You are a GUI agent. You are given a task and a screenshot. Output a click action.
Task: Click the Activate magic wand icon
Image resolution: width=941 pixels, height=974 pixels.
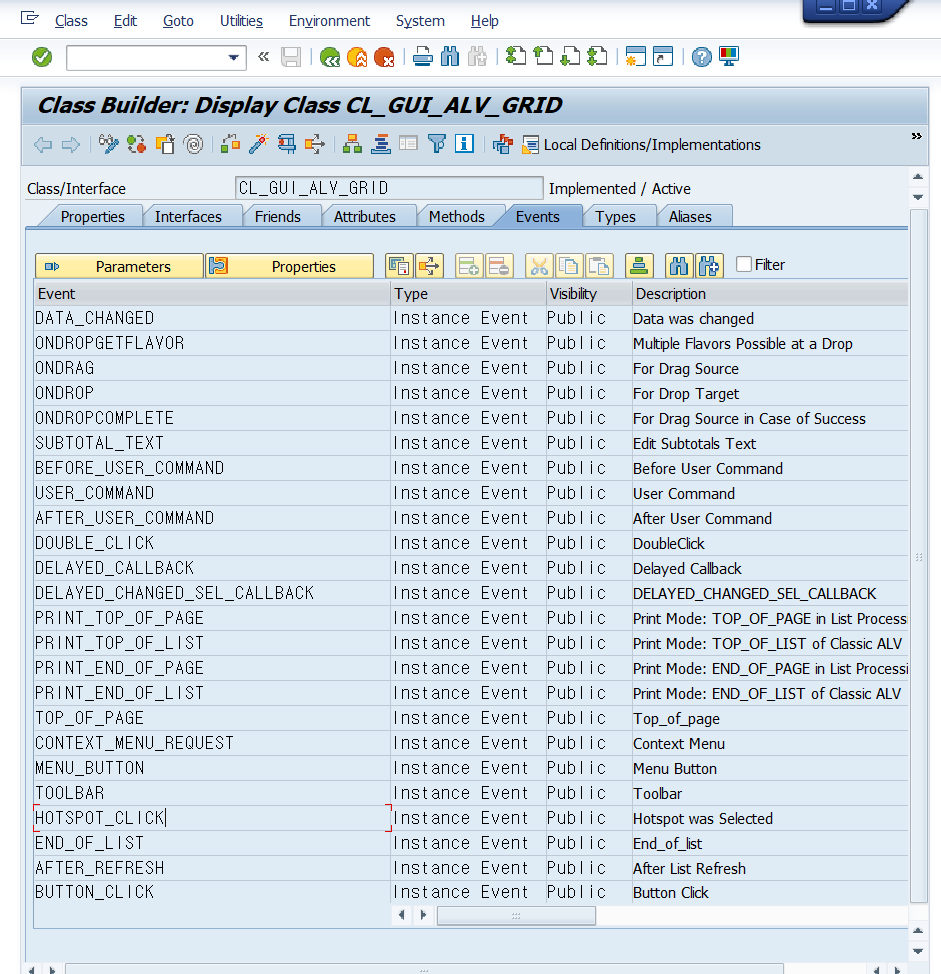tap(258, 145)
